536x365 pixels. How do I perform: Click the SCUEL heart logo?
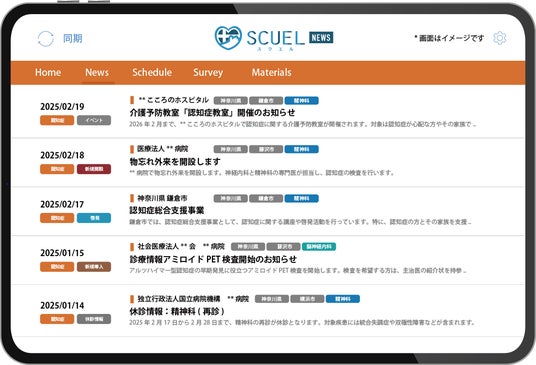(228, 38)
